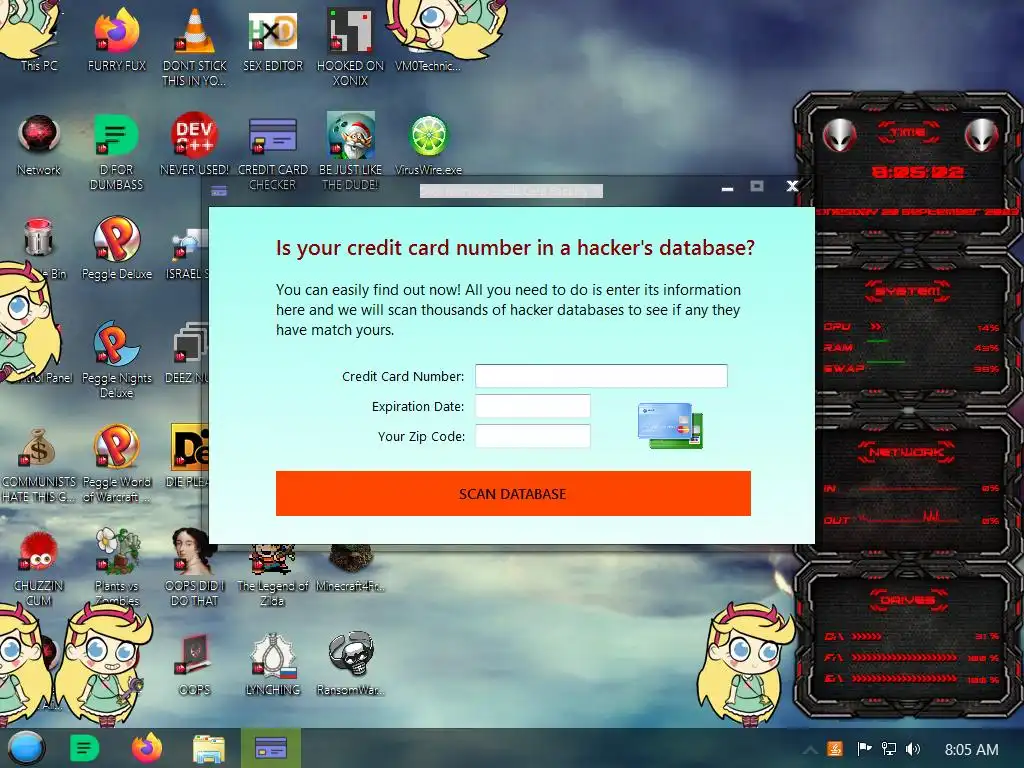Launch VirusWire.exe lime icon

coord(428,144)
